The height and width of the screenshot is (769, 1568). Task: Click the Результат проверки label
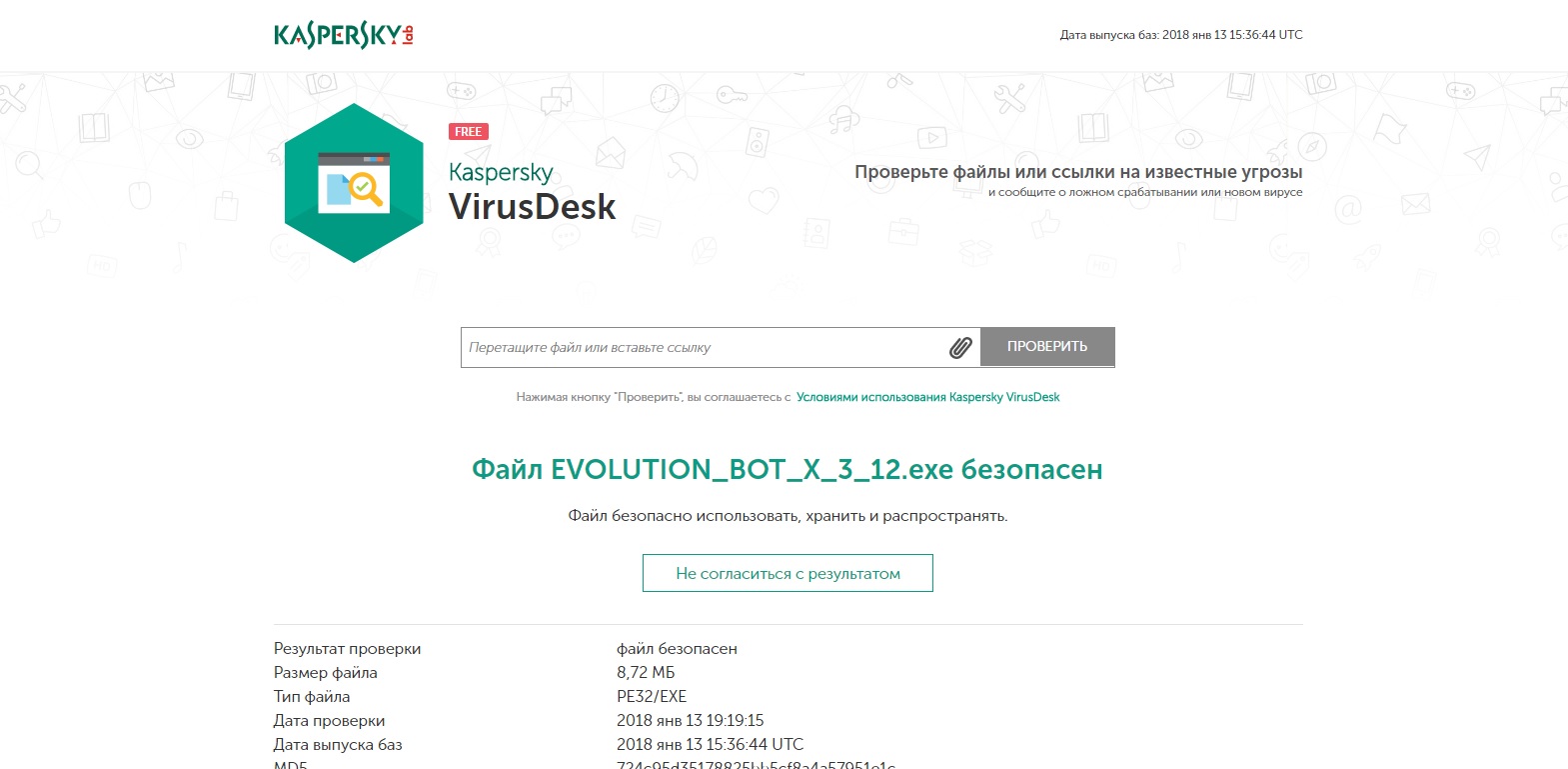pos(347,649)
